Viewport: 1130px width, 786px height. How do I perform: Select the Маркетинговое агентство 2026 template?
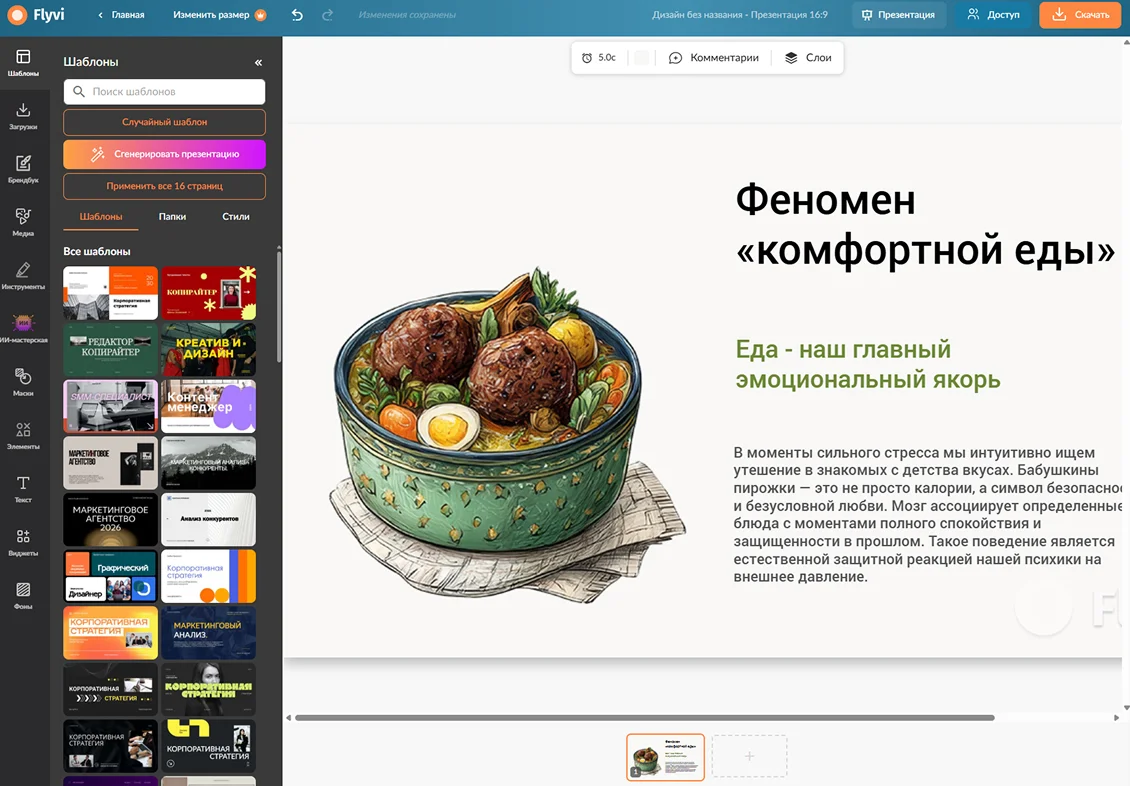pyautogui.click(x=110, y=519)
